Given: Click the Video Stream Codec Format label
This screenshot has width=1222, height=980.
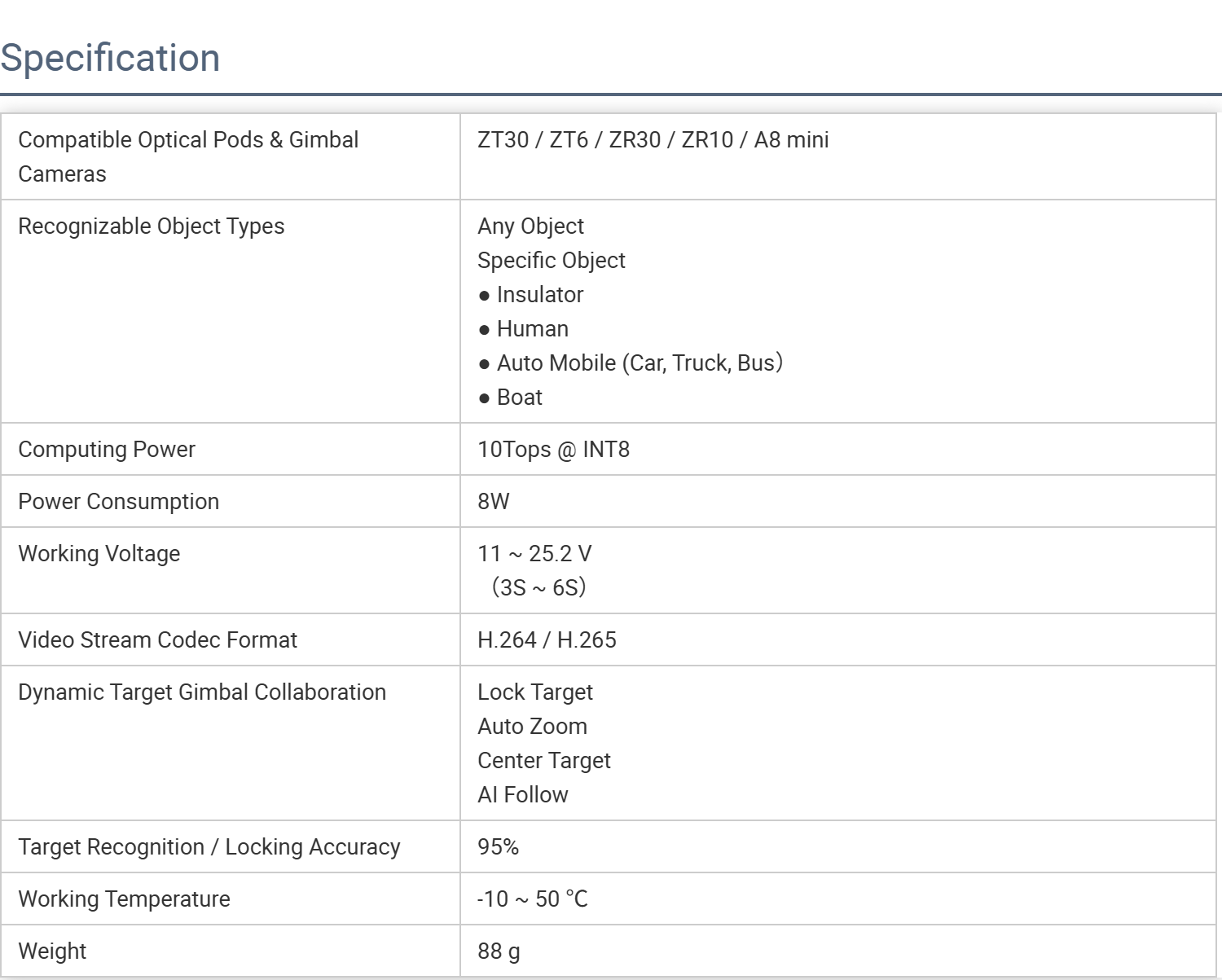Looking at the screenshot, I should coord(158,640).
